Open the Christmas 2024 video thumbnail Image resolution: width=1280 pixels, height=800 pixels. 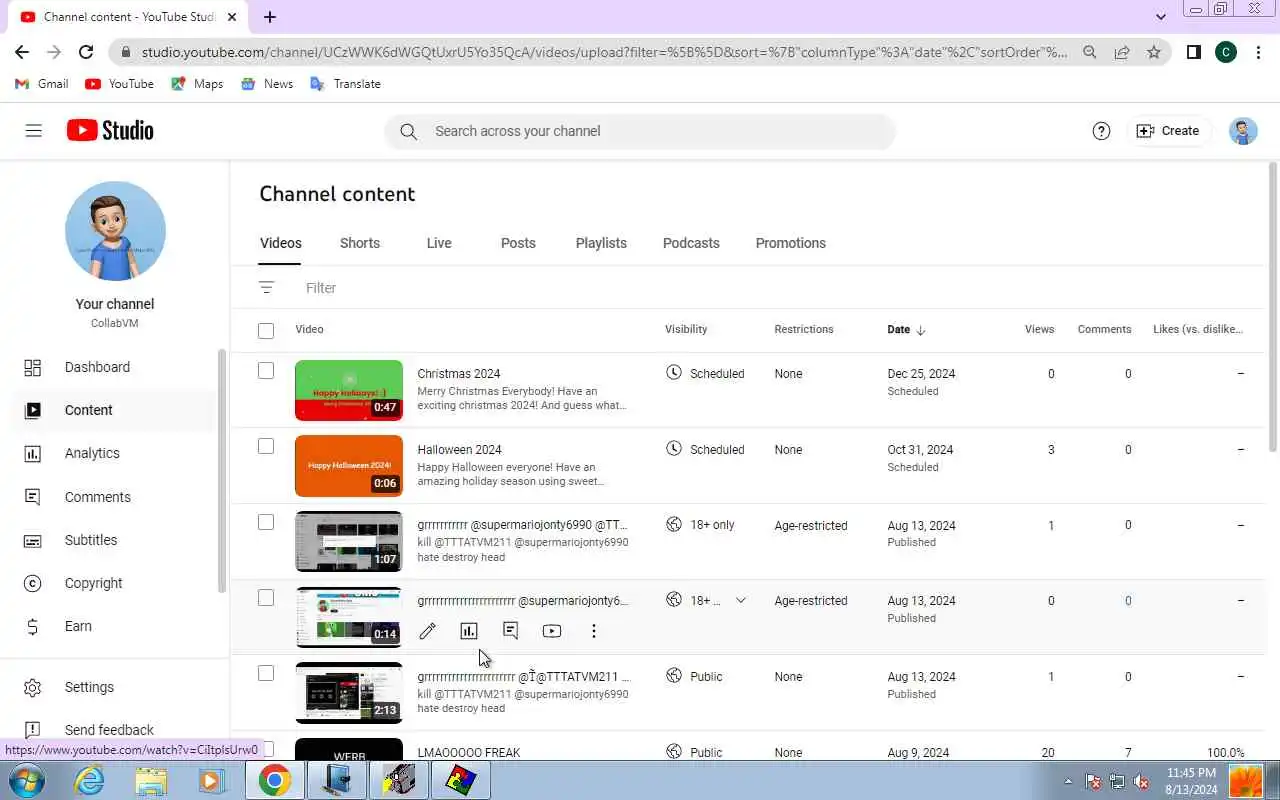pyautogui.click(x=349, y=390)
